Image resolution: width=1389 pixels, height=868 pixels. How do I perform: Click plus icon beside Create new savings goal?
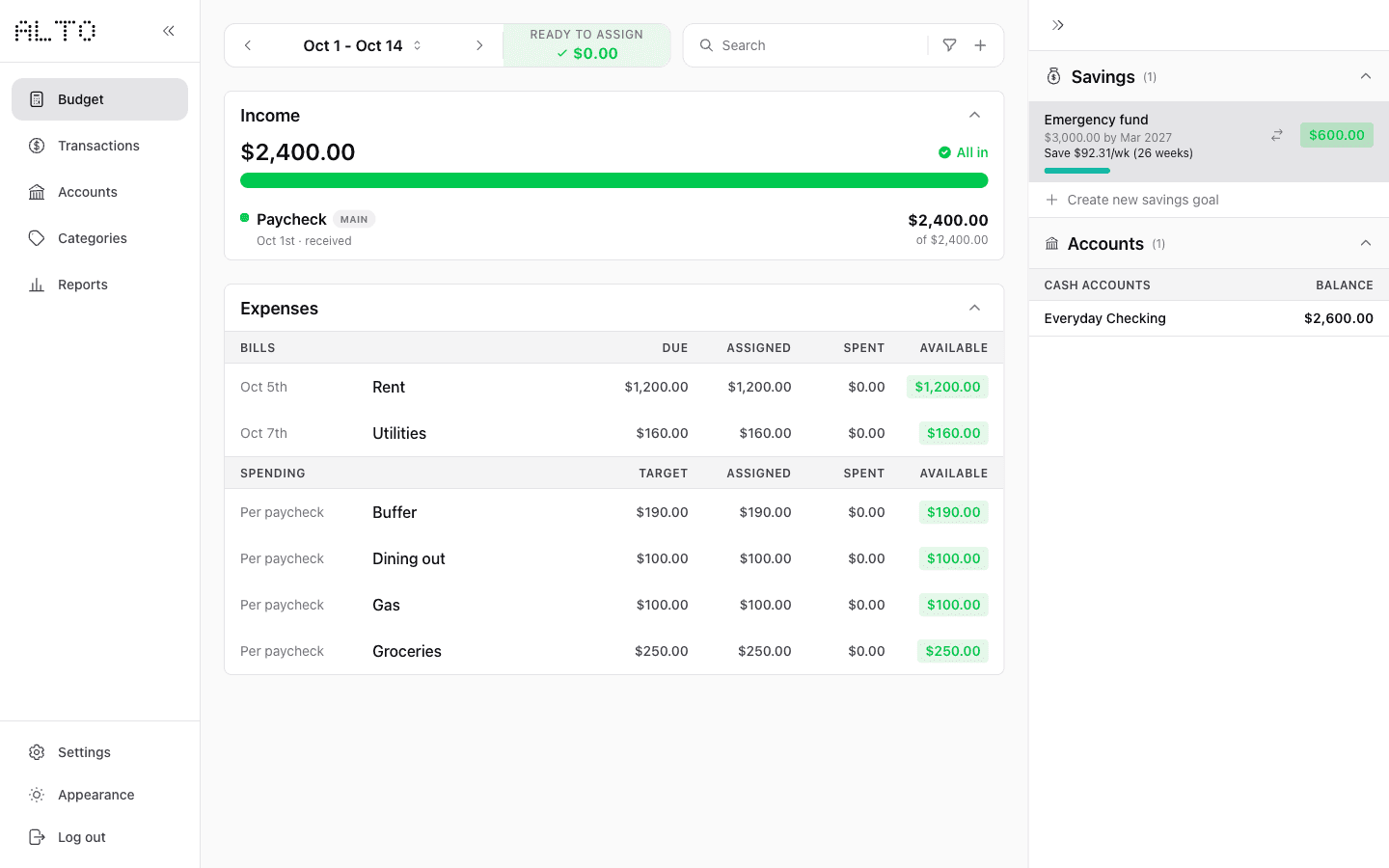[1051, 200]
